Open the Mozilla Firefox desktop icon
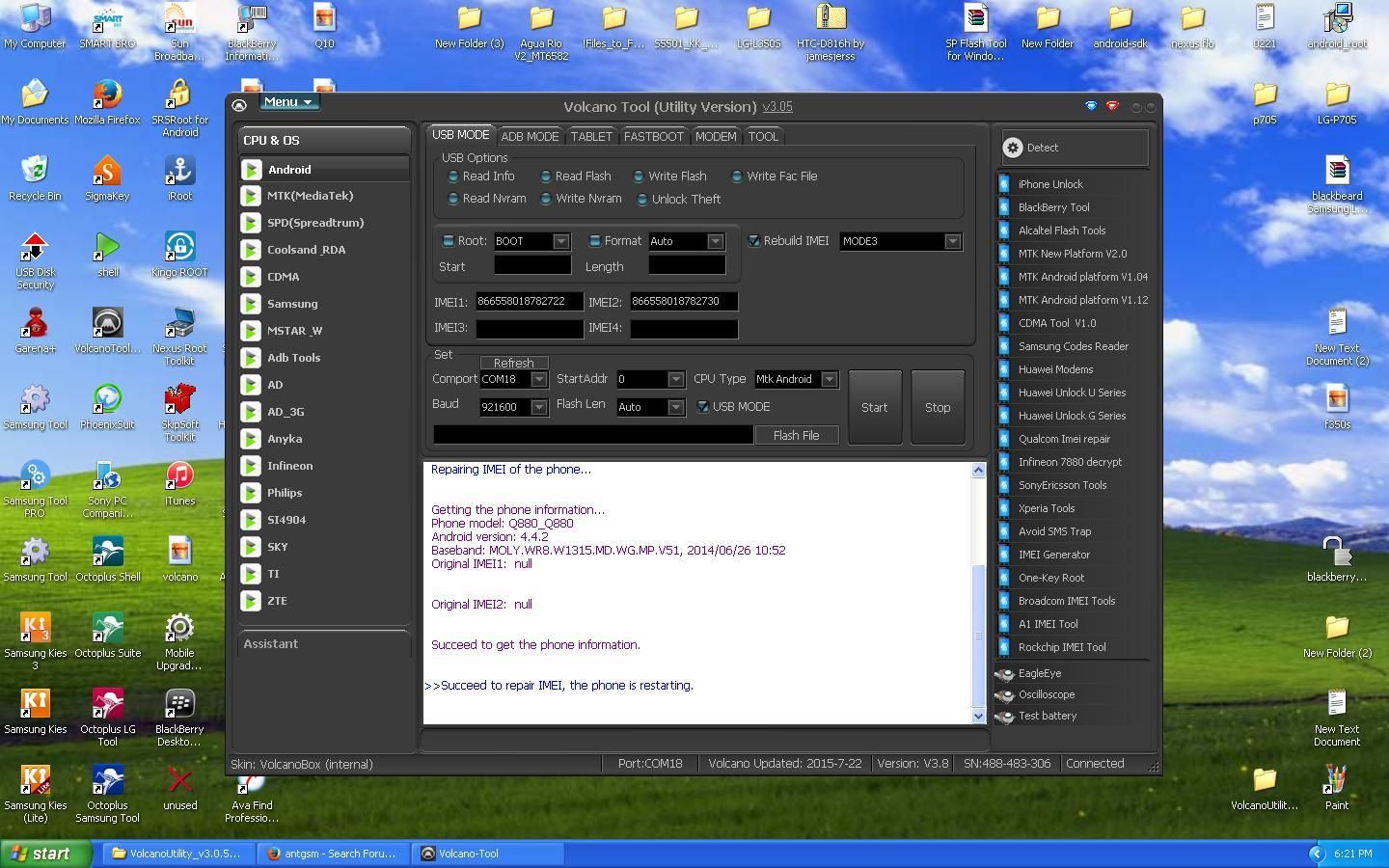The height and width of the screenshot is (868, 1389). [107, 101]
